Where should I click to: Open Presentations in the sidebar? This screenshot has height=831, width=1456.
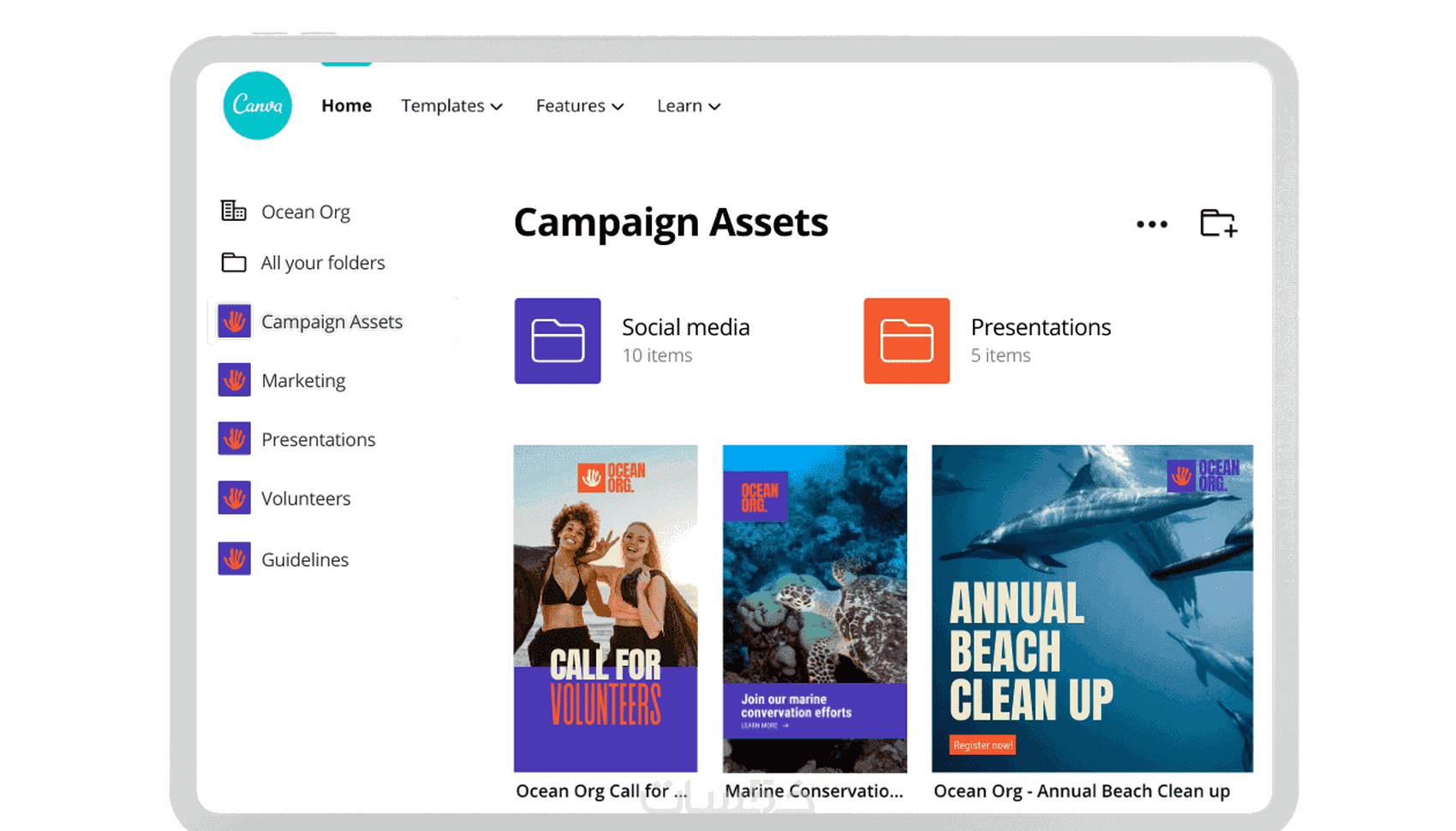click(x=319, y=439)
